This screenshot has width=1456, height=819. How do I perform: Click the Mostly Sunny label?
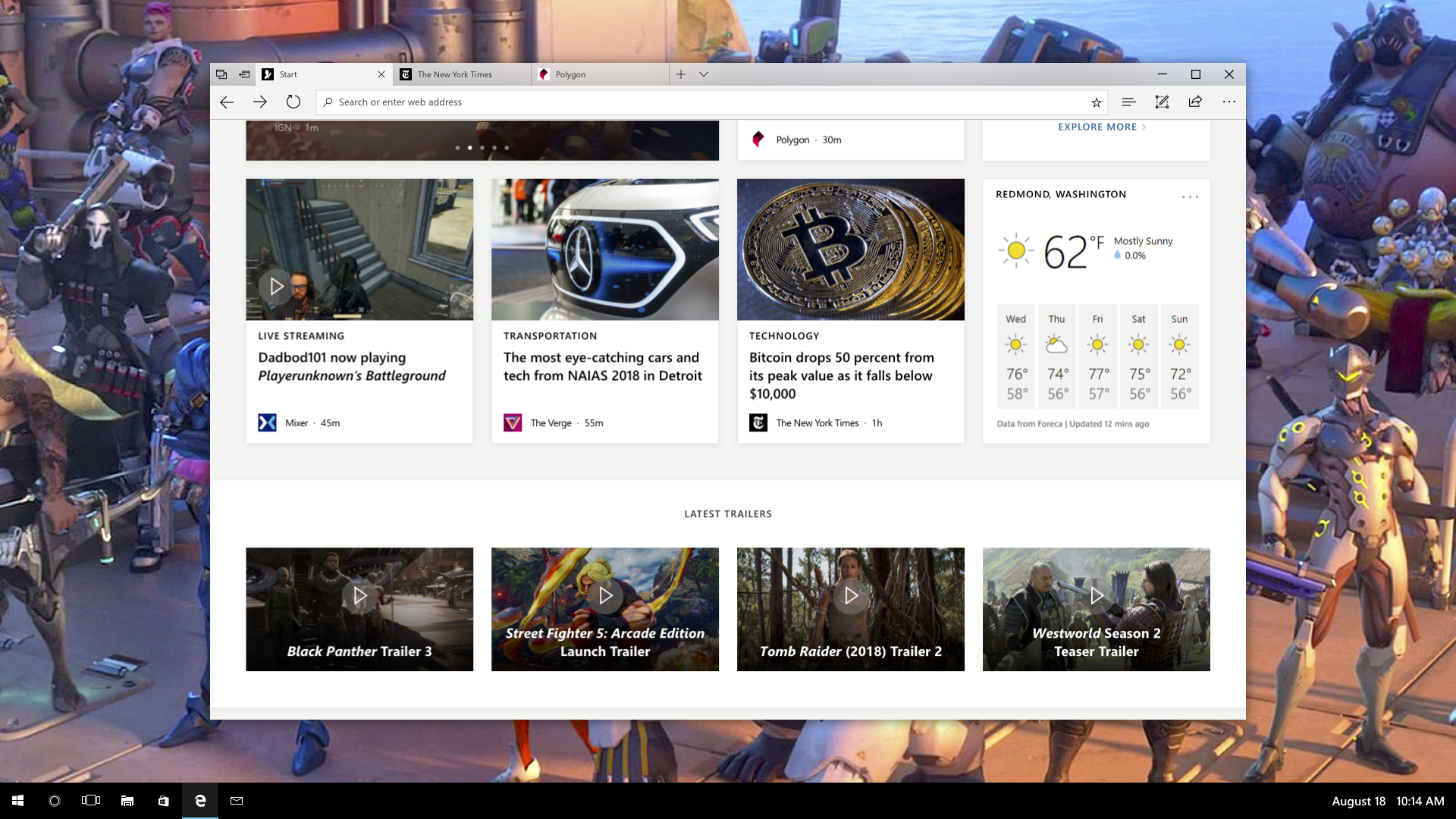[1143, 241]
